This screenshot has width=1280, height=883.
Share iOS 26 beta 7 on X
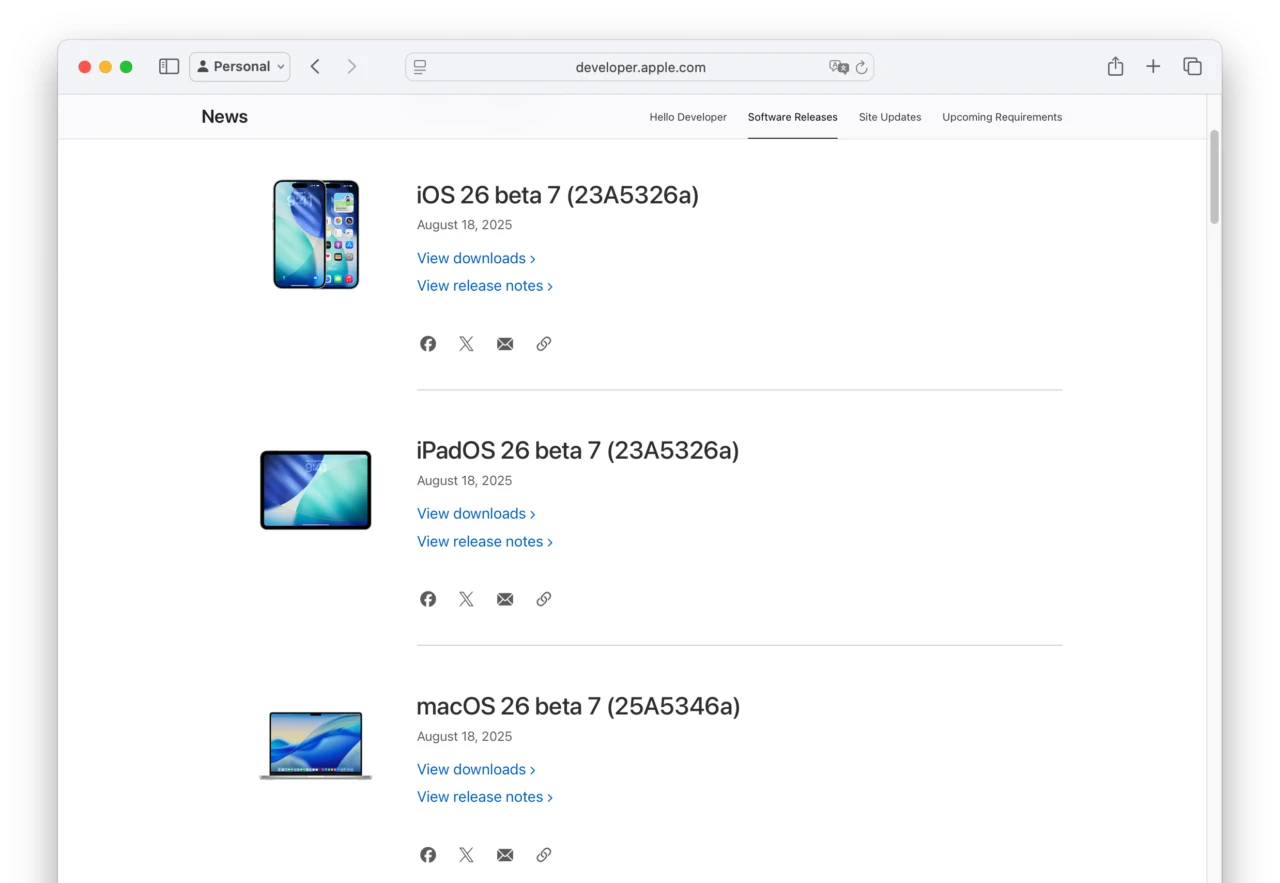pyautogui.click(x=466, y=343)
